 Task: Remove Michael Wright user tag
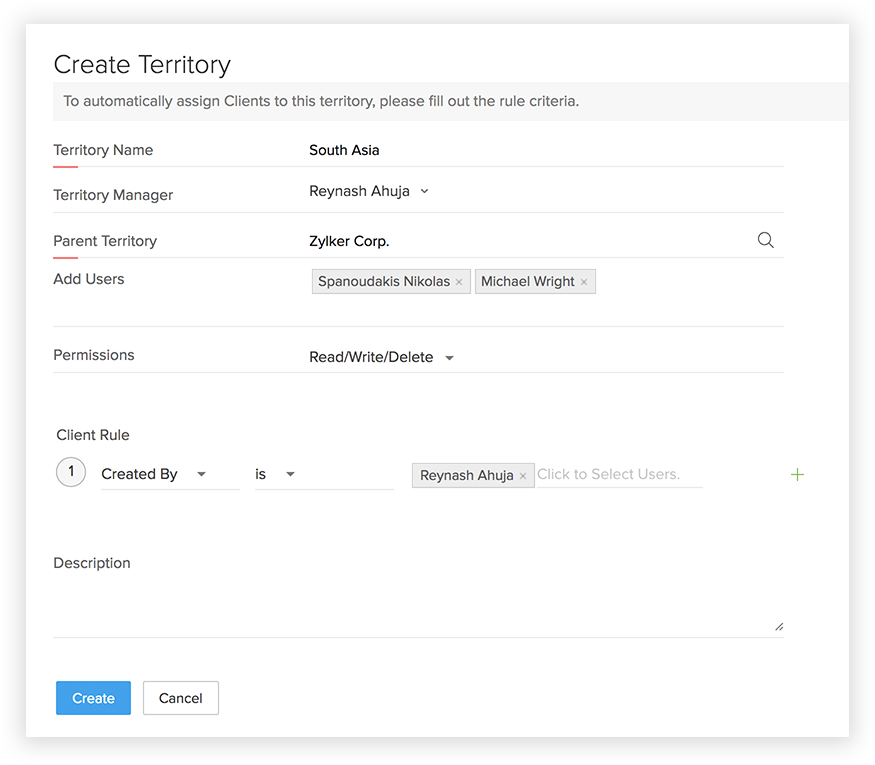(584, 282)
